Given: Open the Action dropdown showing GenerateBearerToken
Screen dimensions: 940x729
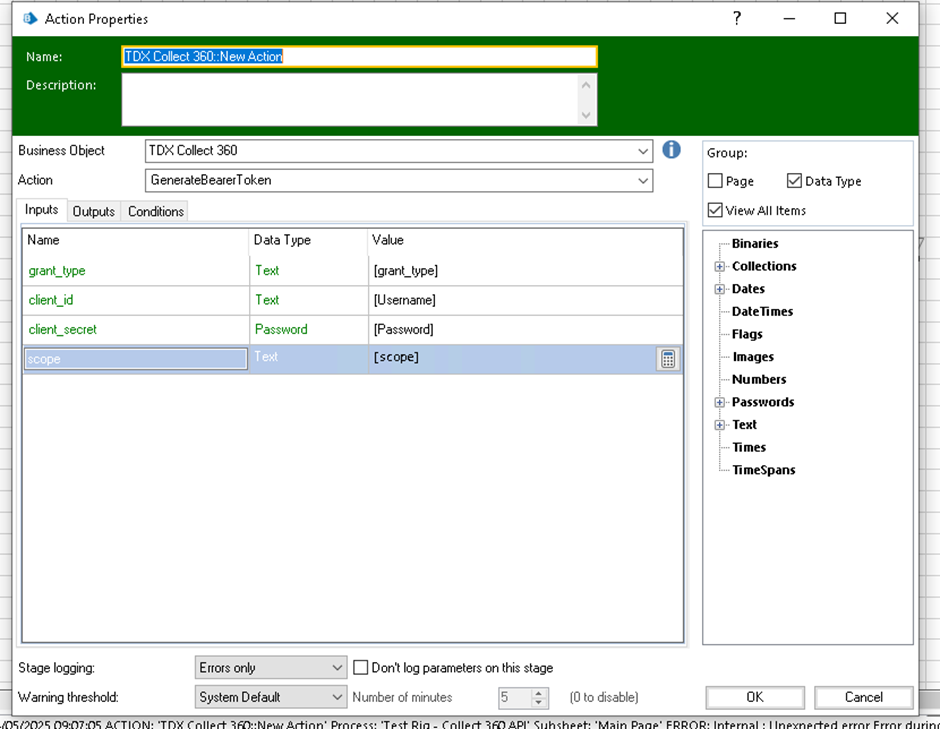Looking at the screenshot, I should (x=642, y=180).
